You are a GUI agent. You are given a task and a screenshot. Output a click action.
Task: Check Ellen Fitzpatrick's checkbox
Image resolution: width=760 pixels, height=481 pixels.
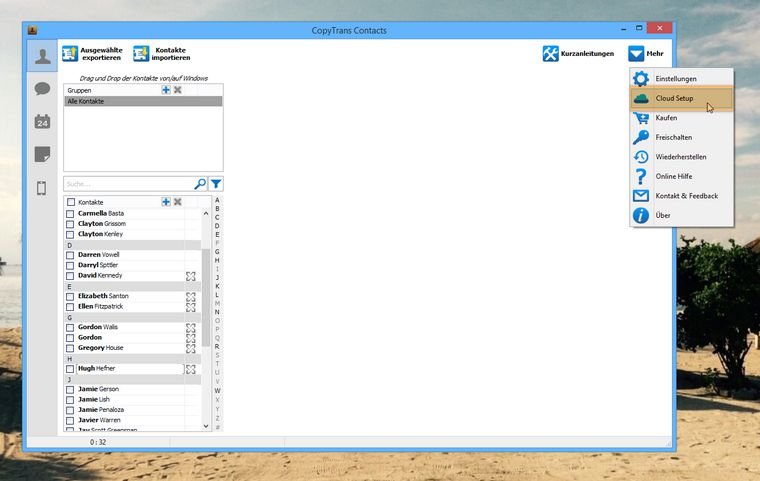point(70,307)
